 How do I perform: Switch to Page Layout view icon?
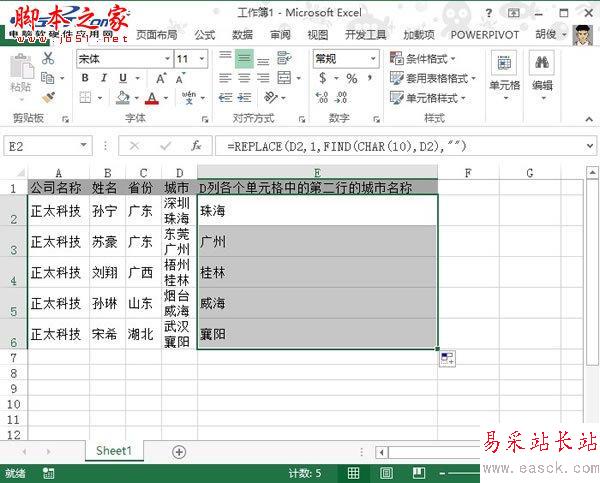(x=386, y=473)
